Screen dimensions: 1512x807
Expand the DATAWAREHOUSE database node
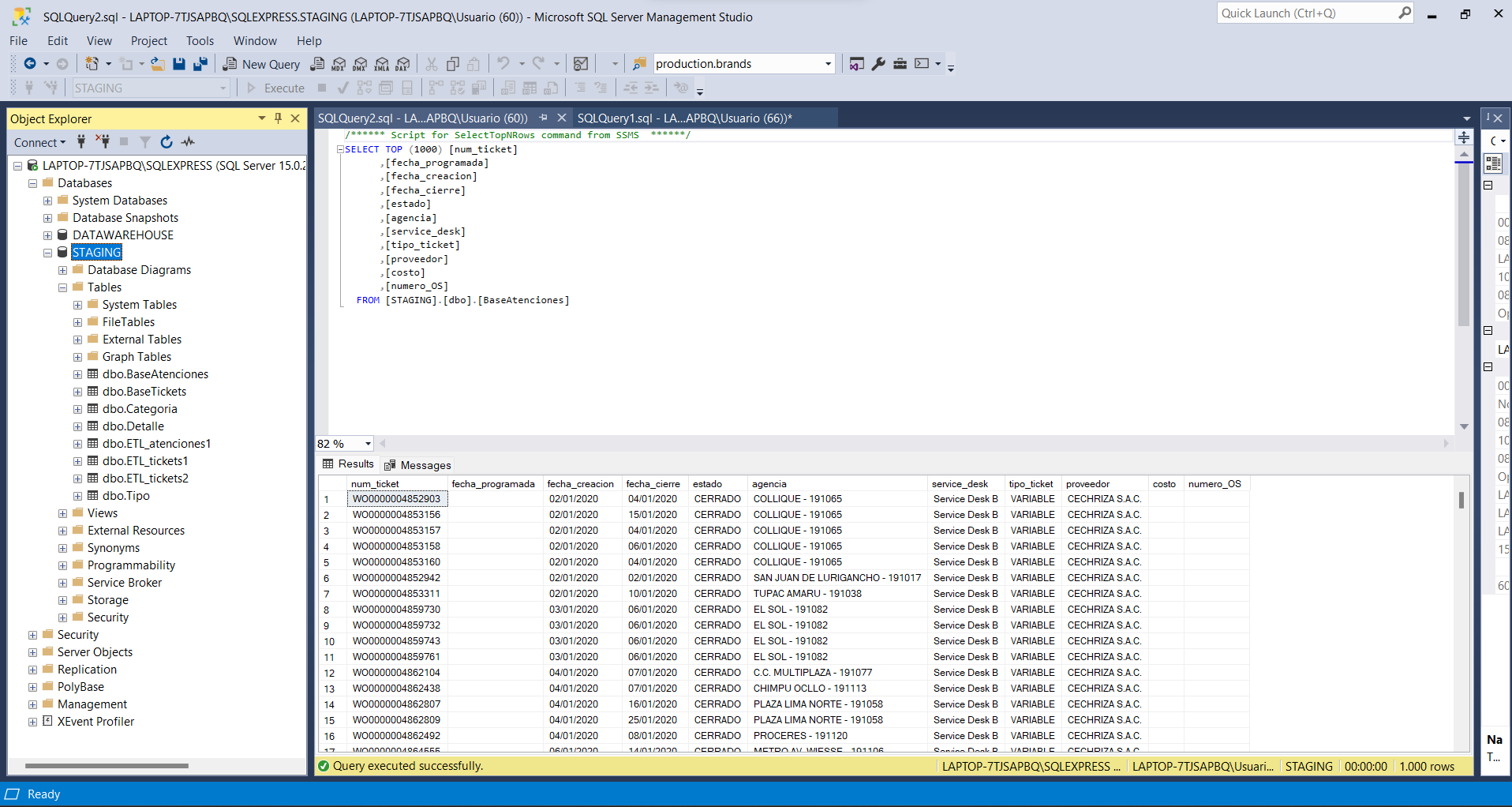(x=47, y=235)
